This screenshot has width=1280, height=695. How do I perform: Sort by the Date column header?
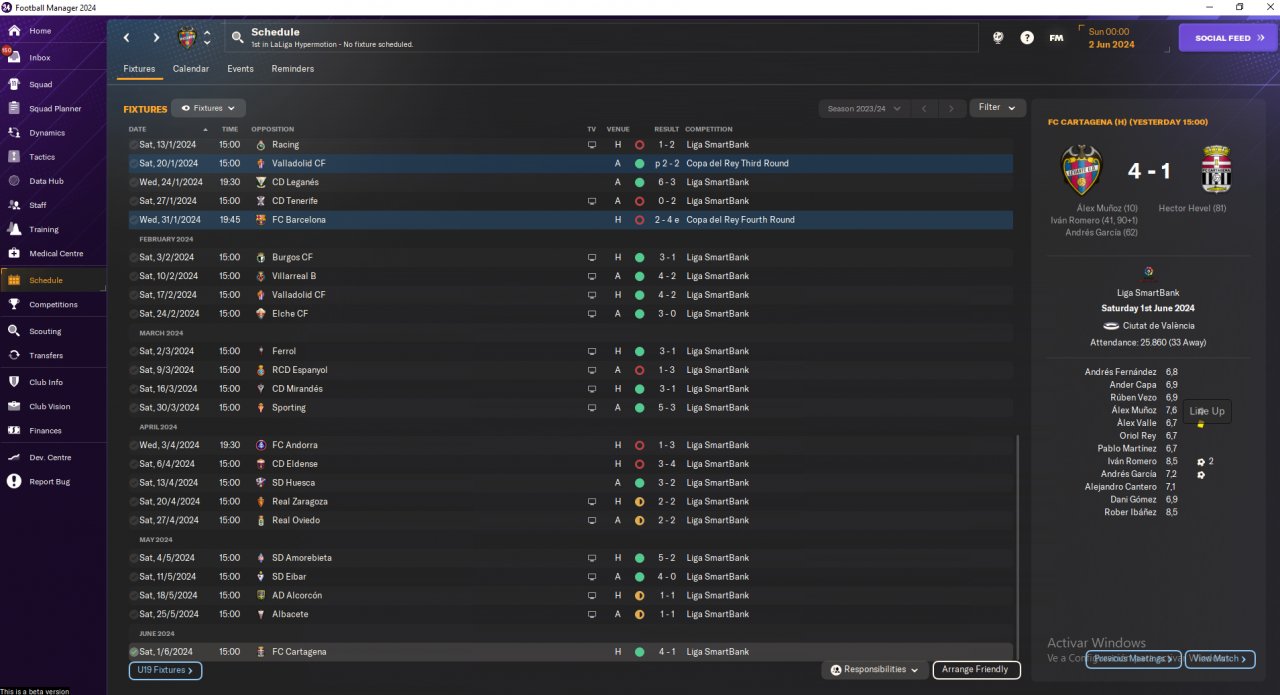[x=137, y=129]
